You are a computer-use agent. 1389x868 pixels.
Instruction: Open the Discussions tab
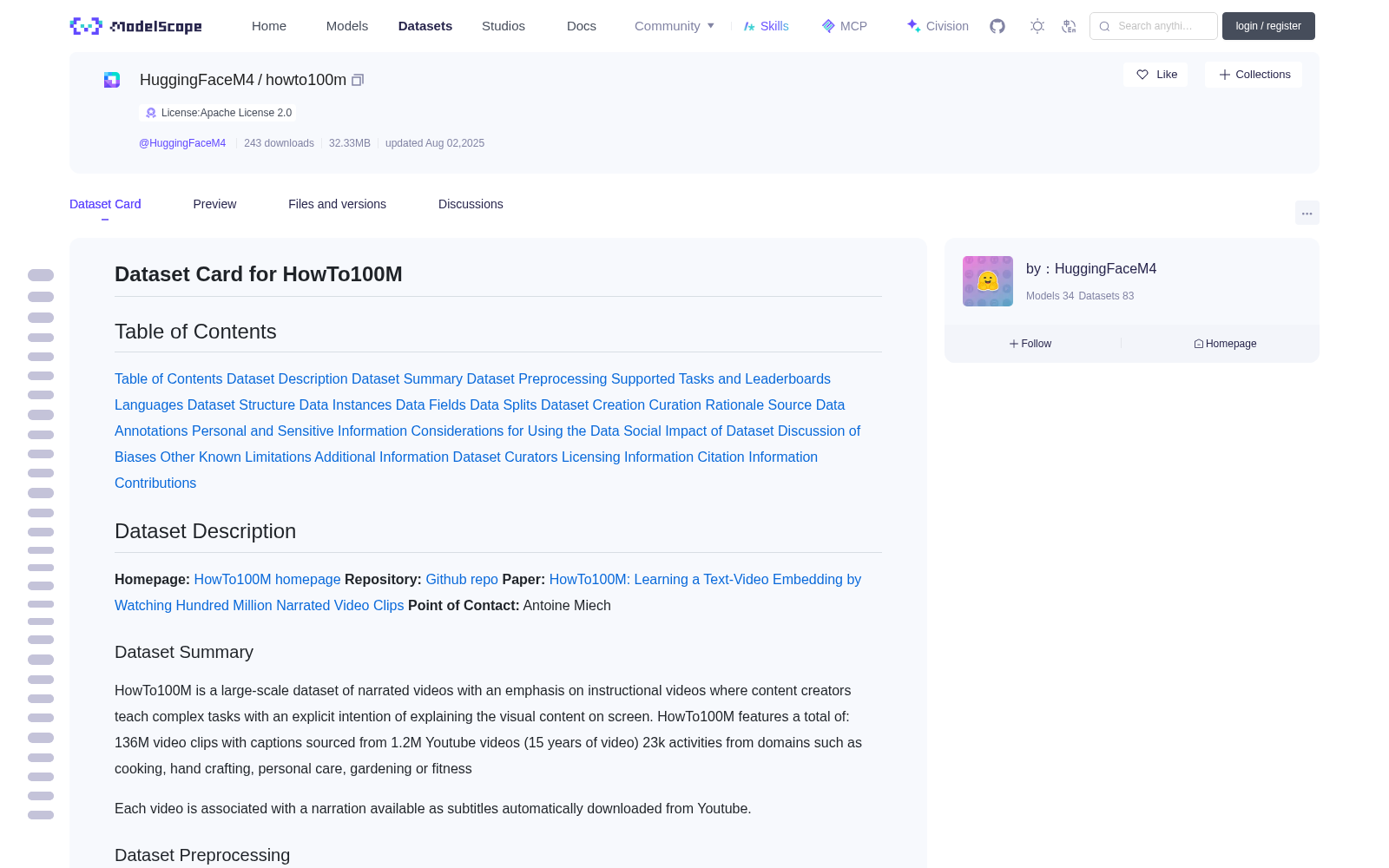471,204
